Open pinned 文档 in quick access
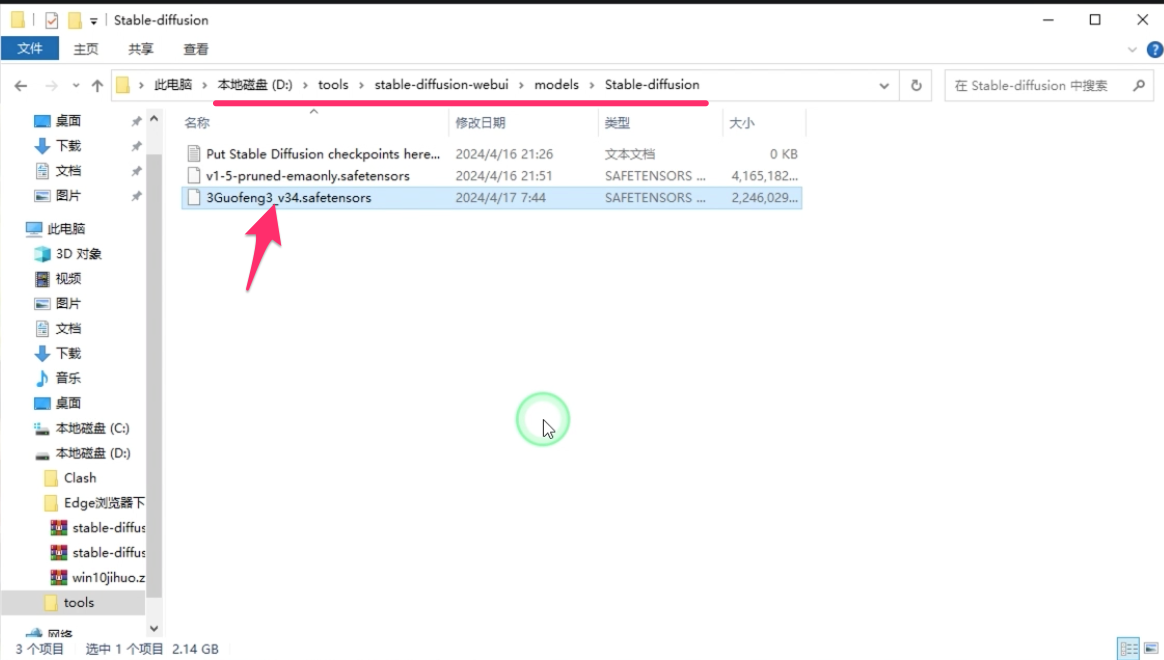Screen dimensions: 1164x660 [68, 171]
